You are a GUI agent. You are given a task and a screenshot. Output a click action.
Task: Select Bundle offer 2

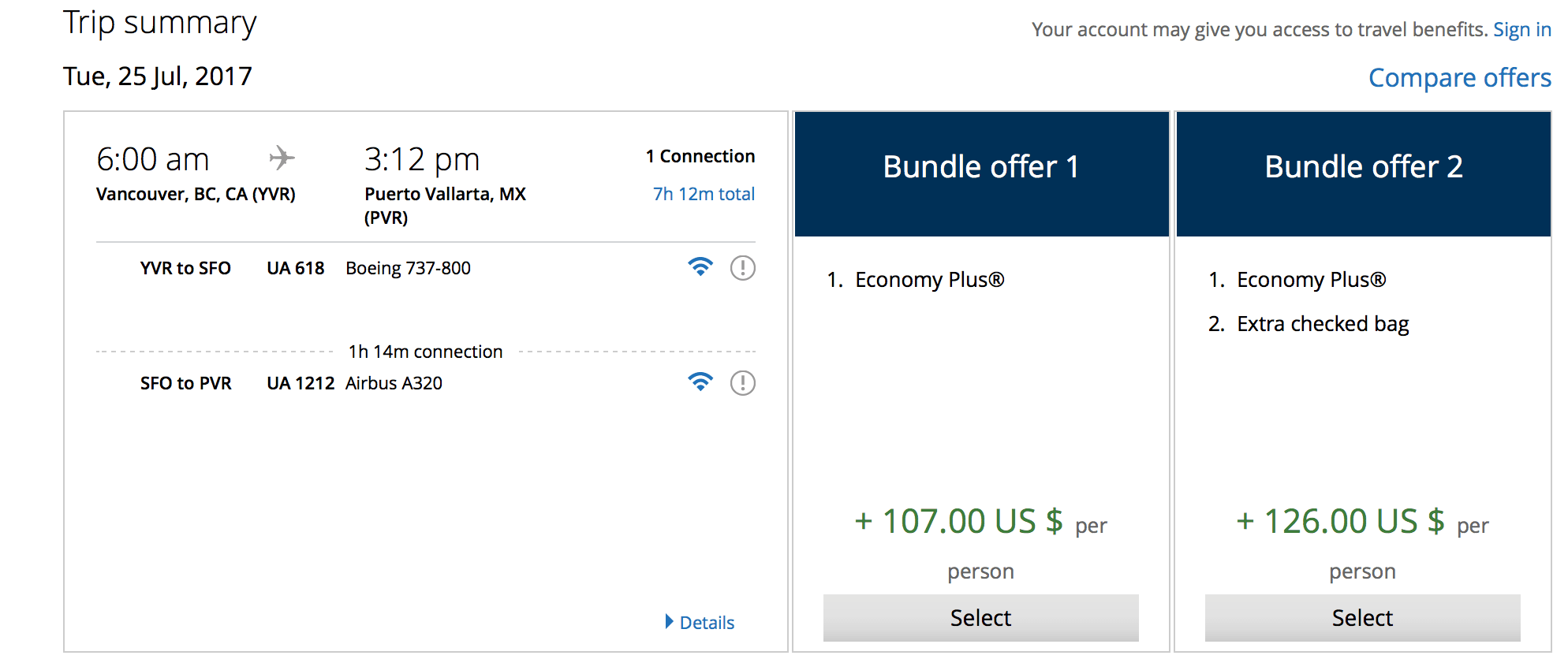point(1362,617)
